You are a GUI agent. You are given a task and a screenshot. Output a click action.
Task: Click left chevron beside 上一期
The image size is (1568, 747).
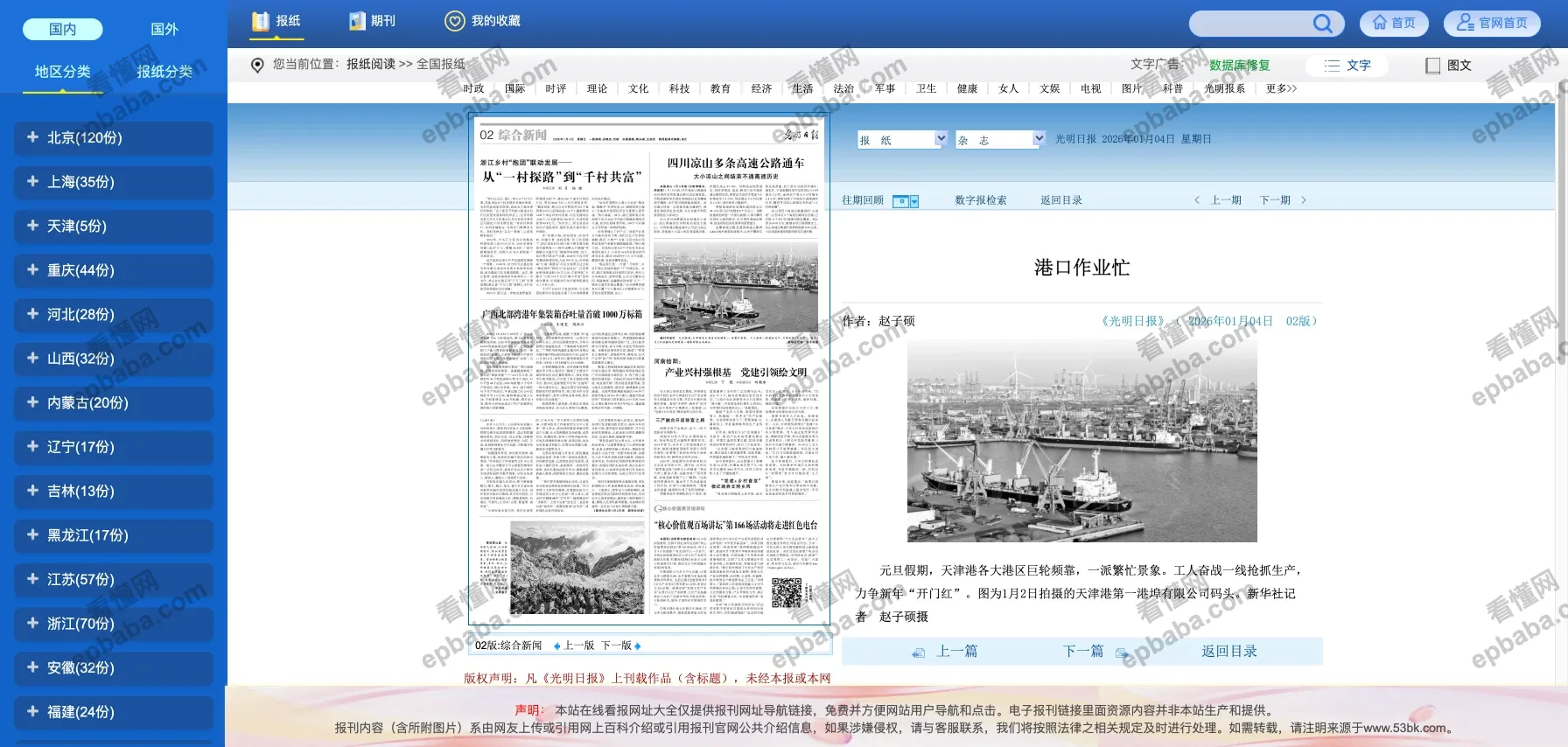(1197, 200)
